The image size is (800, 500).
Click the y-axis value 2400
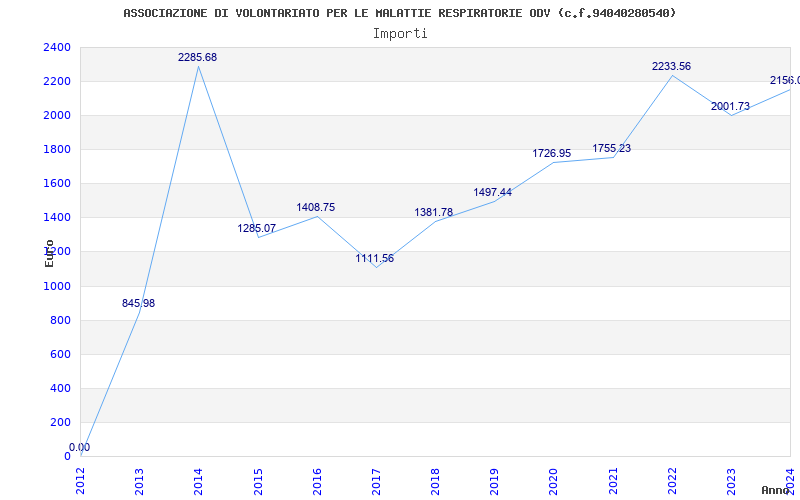[x=57, y=48]
